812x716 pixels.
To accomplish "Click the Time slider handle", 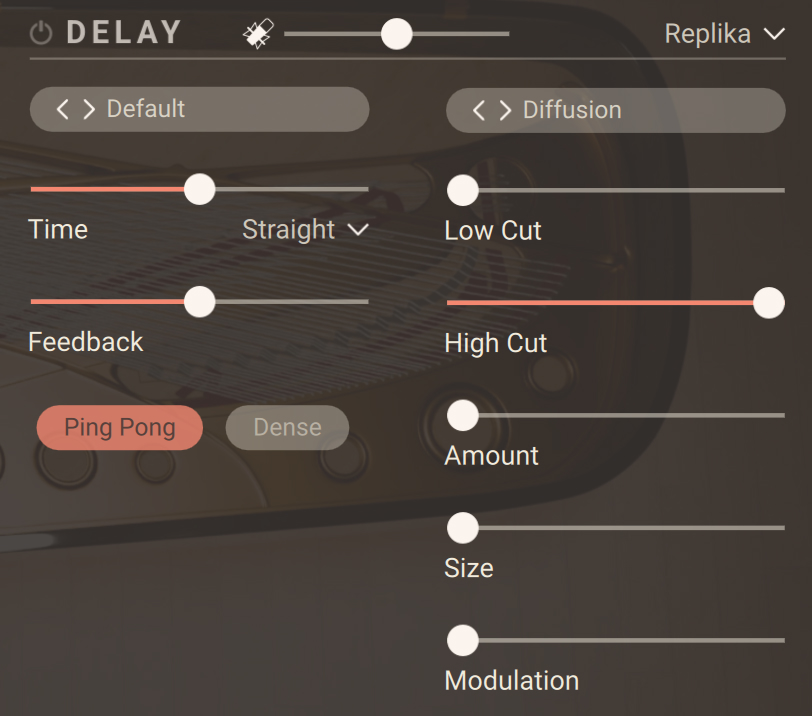I will (200, 188).
